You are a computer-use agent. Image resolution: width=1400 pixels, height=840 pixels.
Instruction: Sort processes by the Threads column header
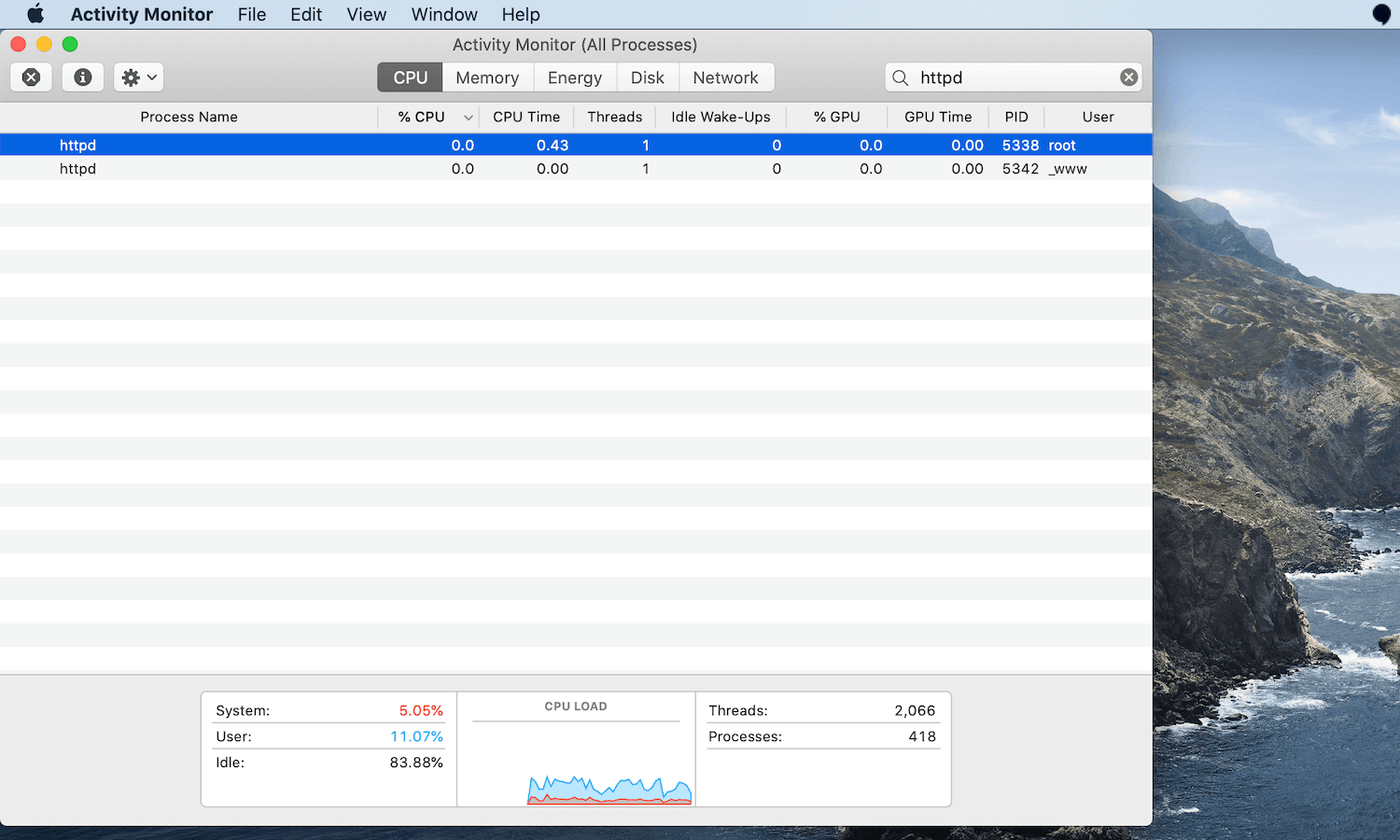[614, 117]
